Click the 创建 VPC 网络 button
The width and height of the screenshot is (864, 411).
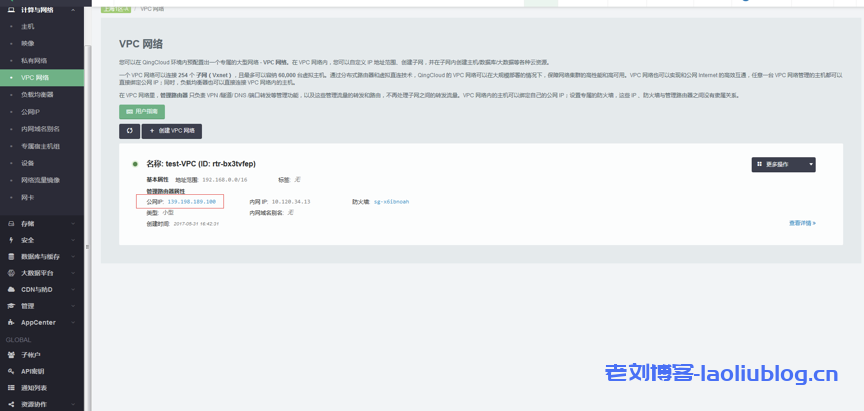click(x=173, y=131)
